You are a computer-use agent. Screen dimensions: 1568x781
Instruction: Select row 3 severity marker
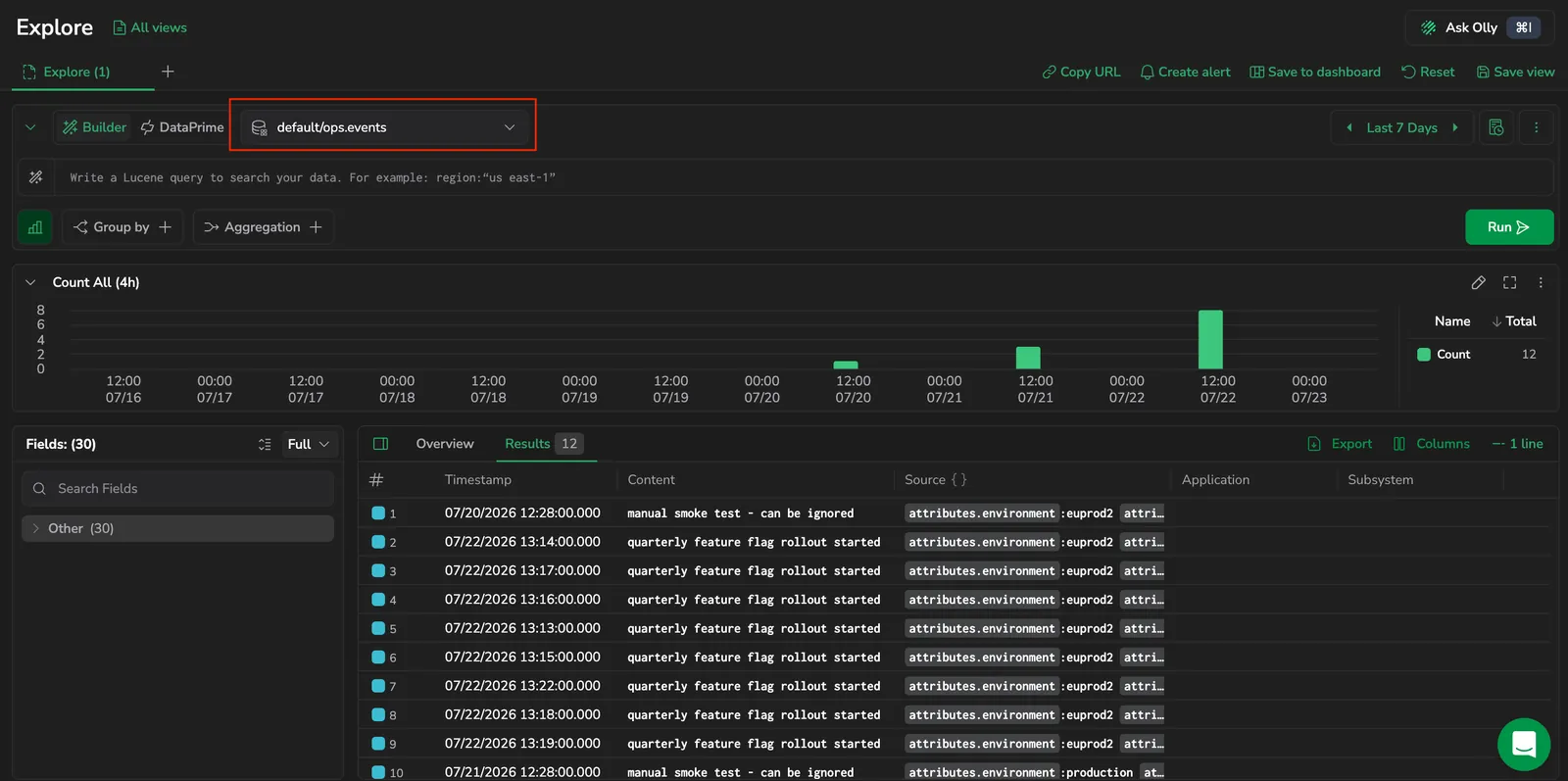378,570
